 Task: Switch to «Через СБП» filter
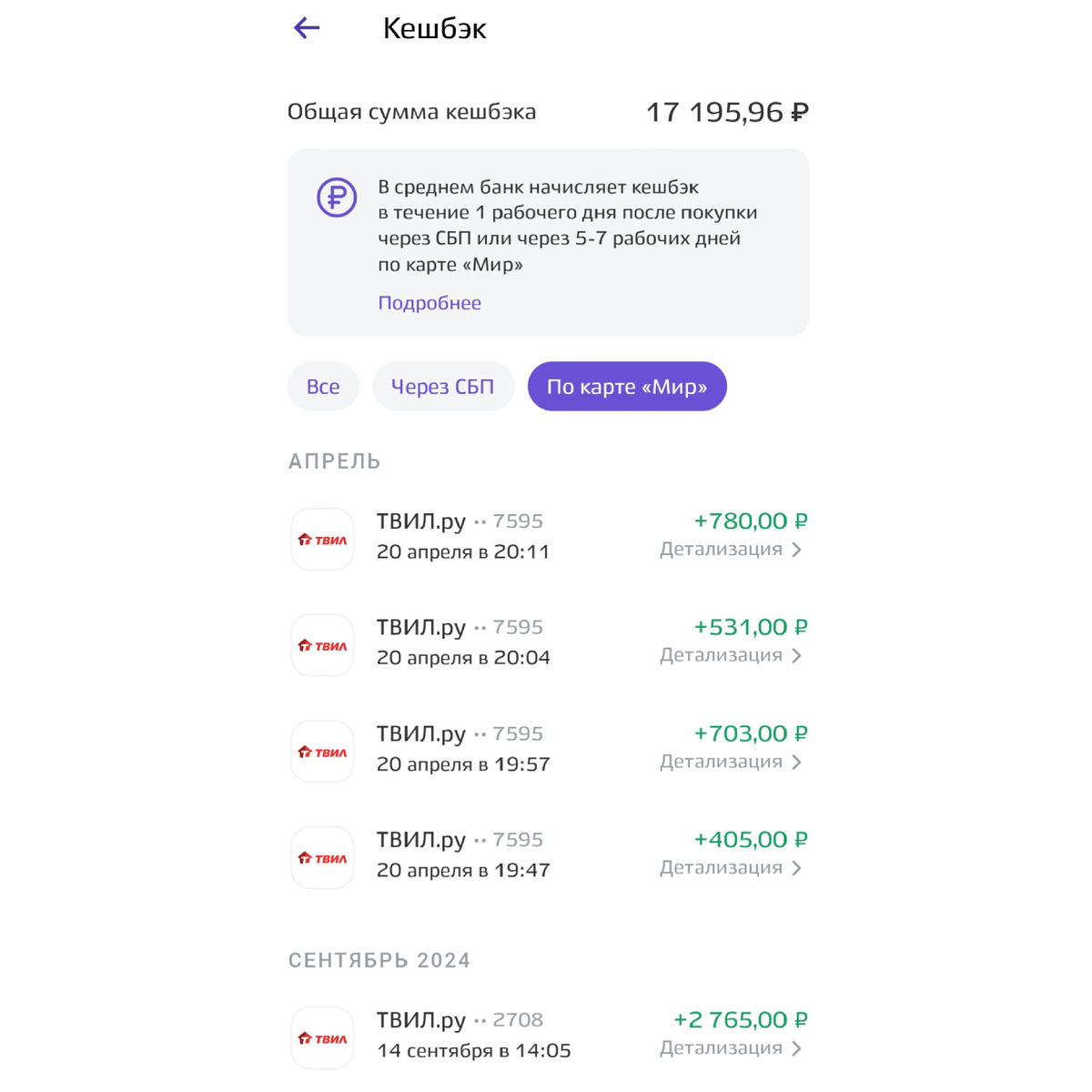pos(443,387)
